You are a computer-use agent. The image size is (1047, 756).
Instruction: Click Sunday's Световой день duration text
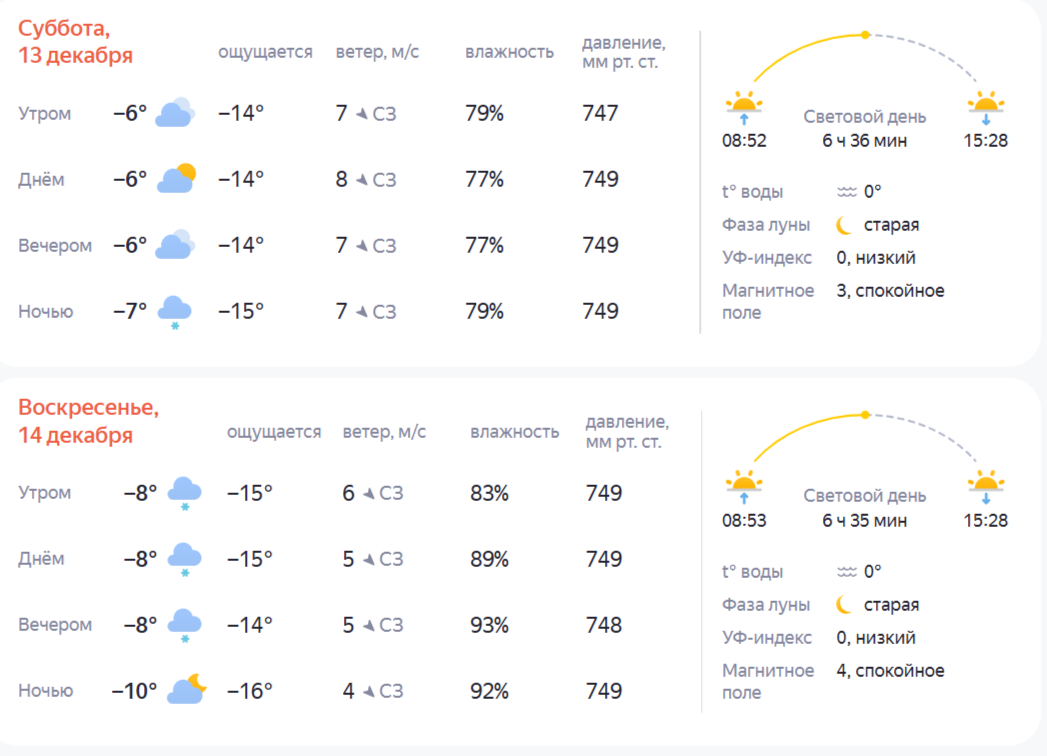coord(865,520)
